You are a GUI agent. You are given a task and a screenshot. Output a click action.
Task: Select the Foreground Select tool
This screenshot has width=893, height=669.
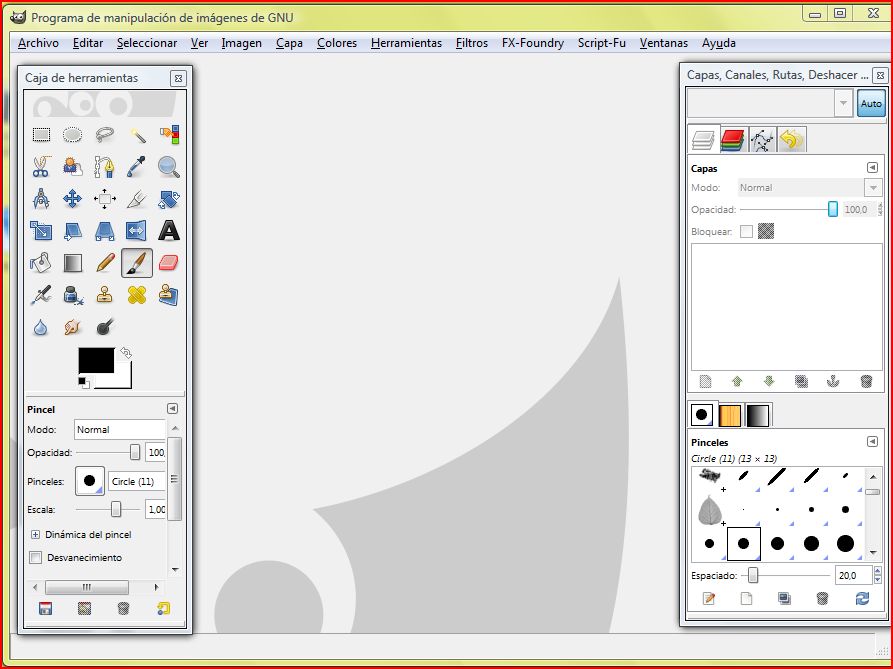point(72,167)
